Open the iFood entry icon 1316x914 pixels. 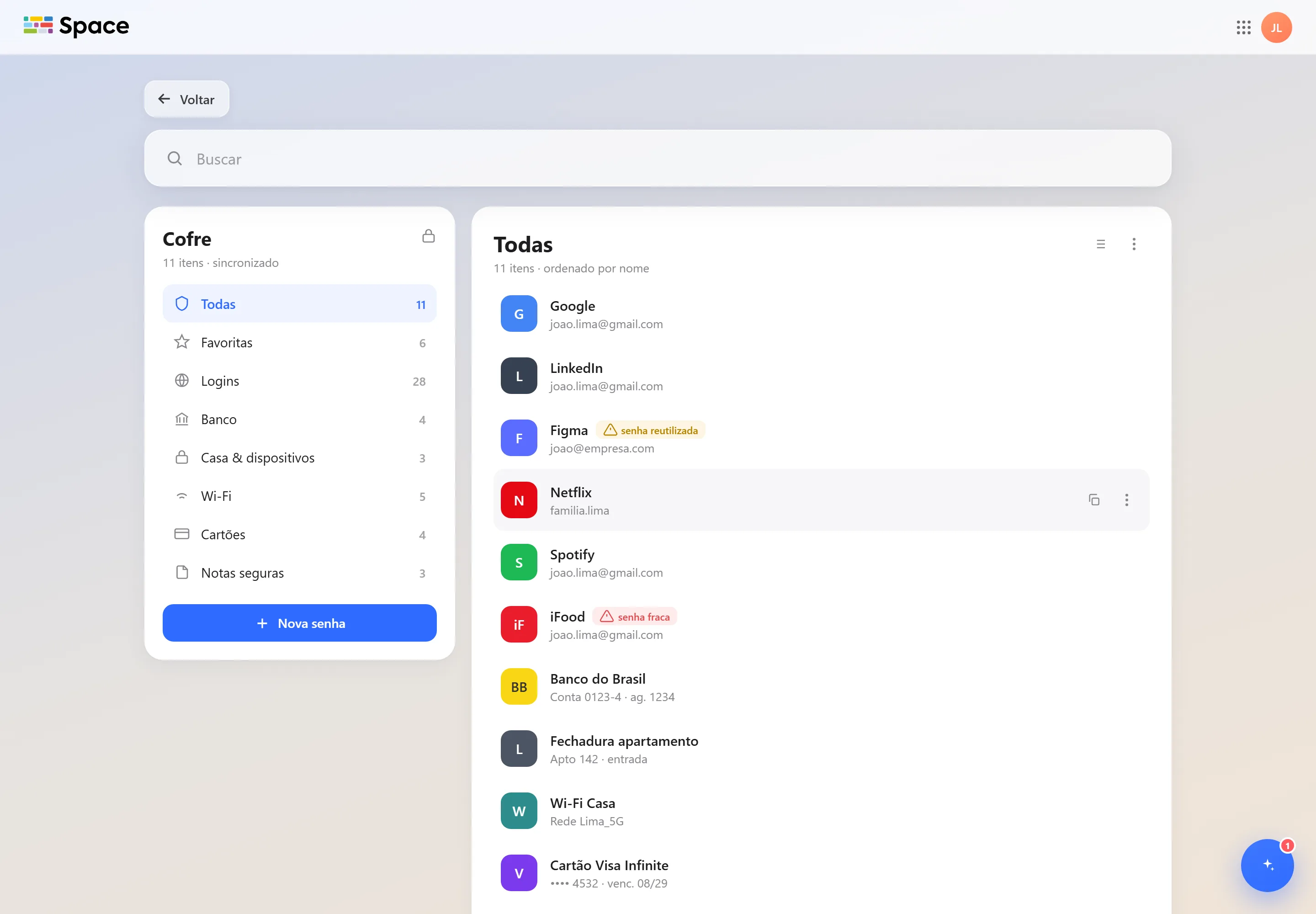coord(519,624)
